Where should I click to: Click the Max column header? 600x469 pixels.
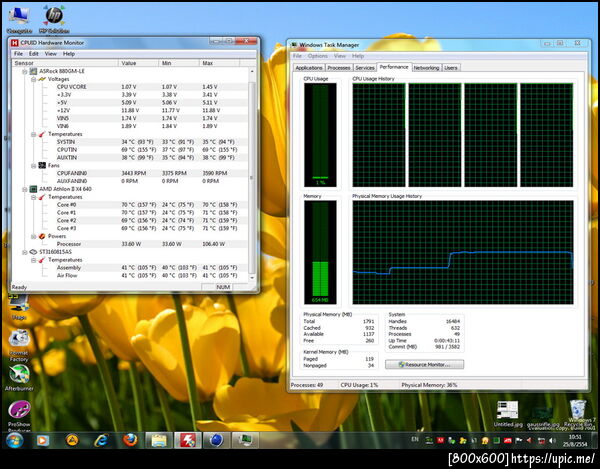[x=220, y=63]
